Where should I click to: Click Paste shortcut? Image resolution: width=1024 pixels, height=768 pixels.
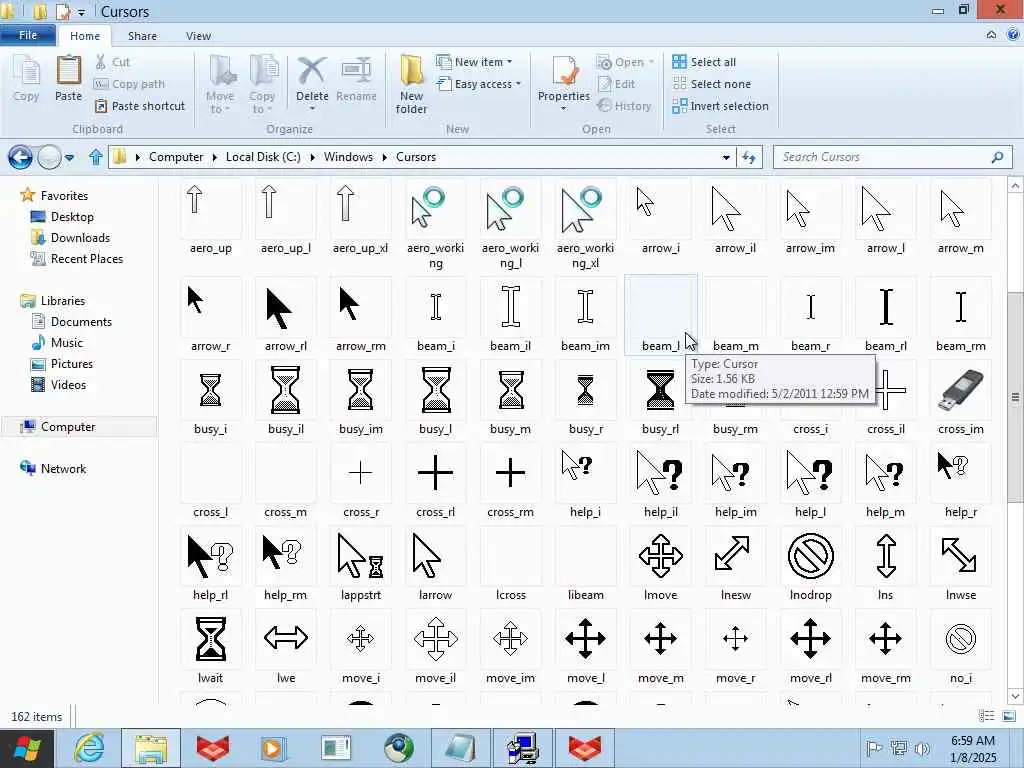(x=139, y=106)
